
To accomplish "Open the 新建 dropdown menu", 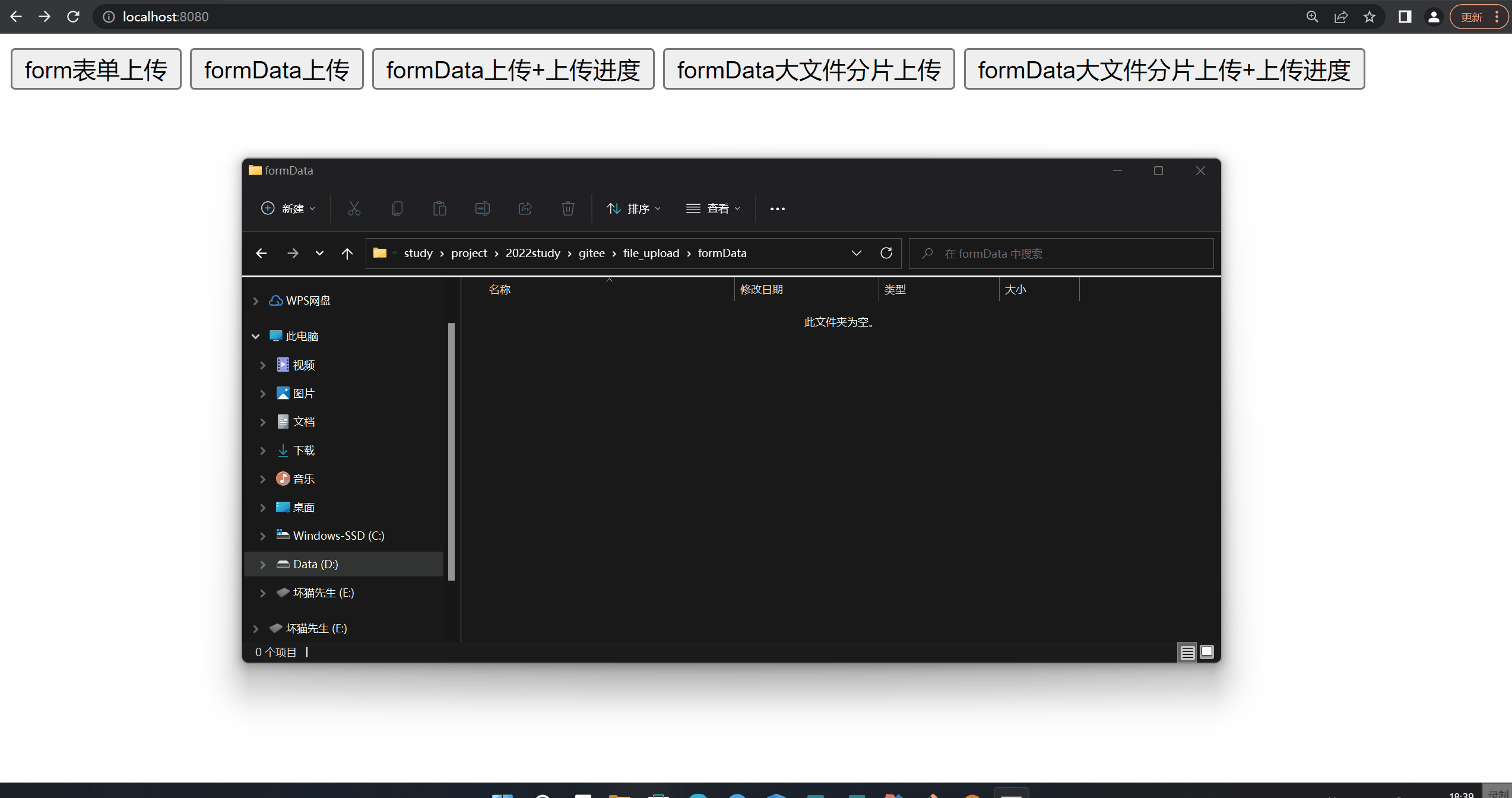I will [x=289, y=208].
